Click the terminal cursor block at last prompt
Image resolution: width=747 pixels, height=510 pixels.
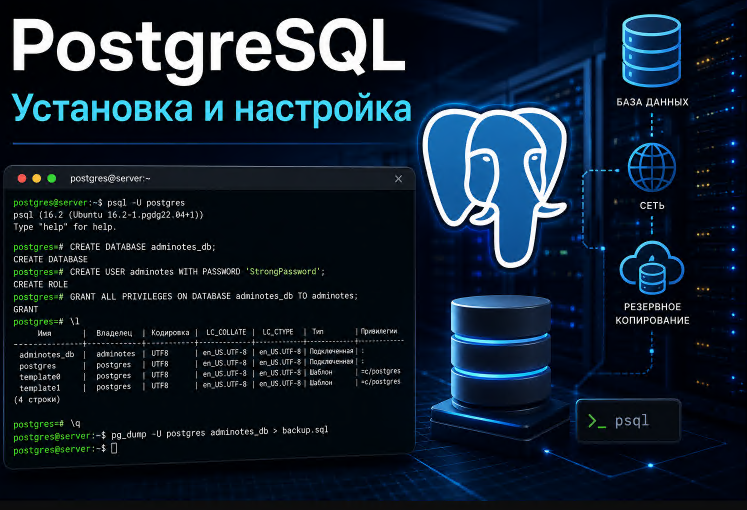click(x=114, y=448)
